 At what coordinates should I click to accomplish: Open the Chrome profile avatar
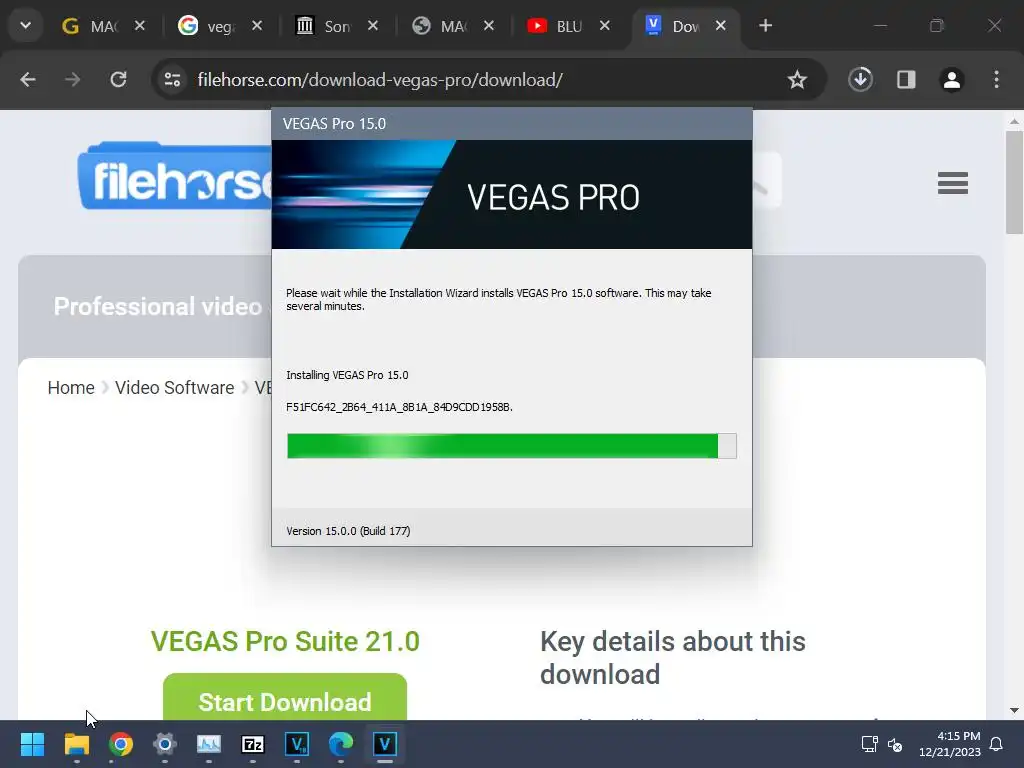tap(952, 80)
